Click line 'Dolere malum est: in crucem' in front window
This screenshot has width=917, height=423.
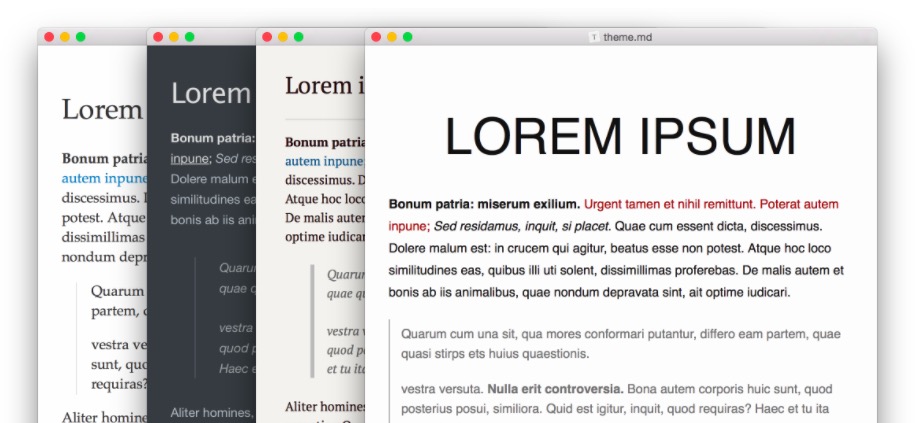(x=610, y=249)
